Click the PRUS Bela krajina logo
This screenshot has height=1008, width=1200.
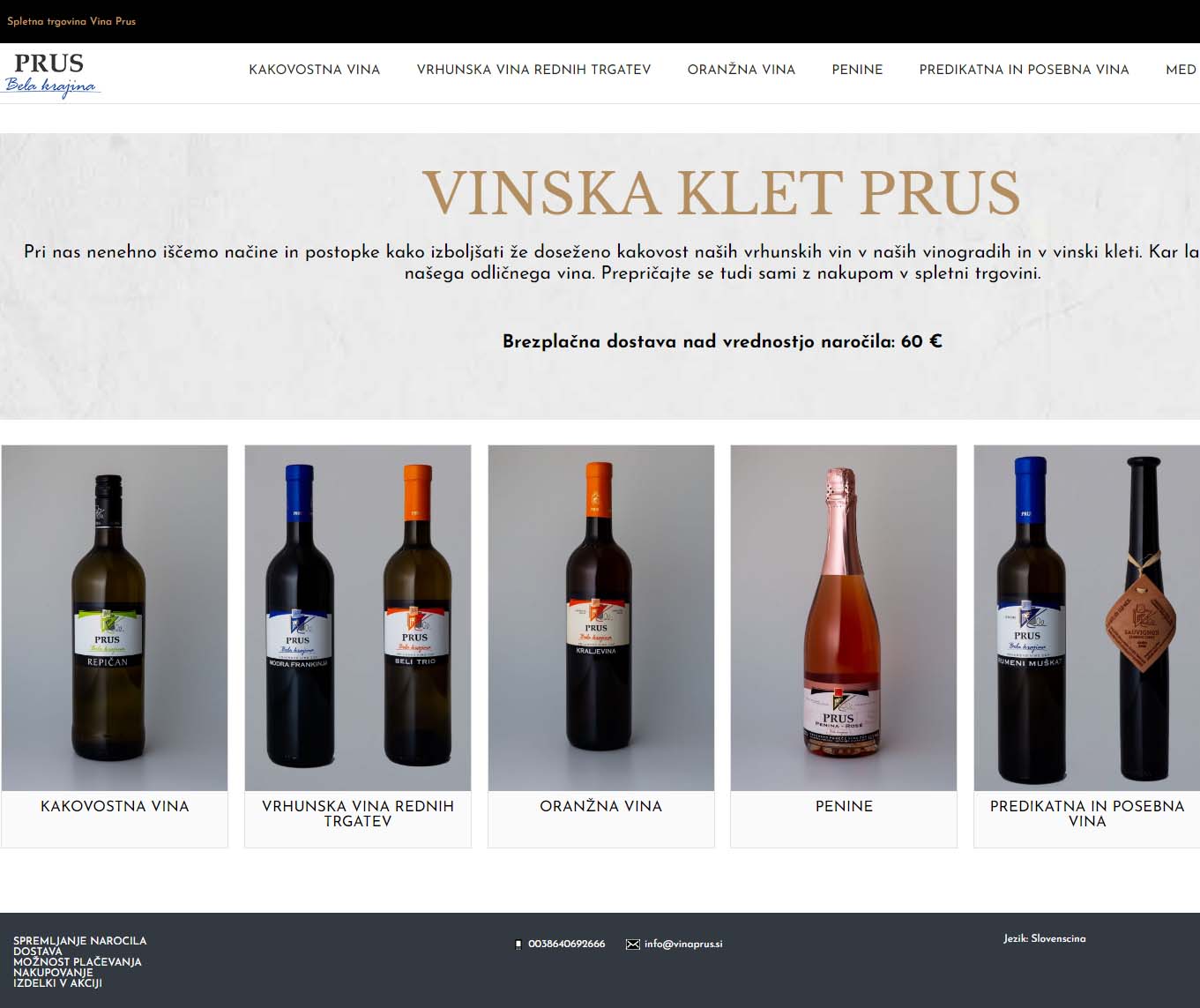click(x=53, y=74)
